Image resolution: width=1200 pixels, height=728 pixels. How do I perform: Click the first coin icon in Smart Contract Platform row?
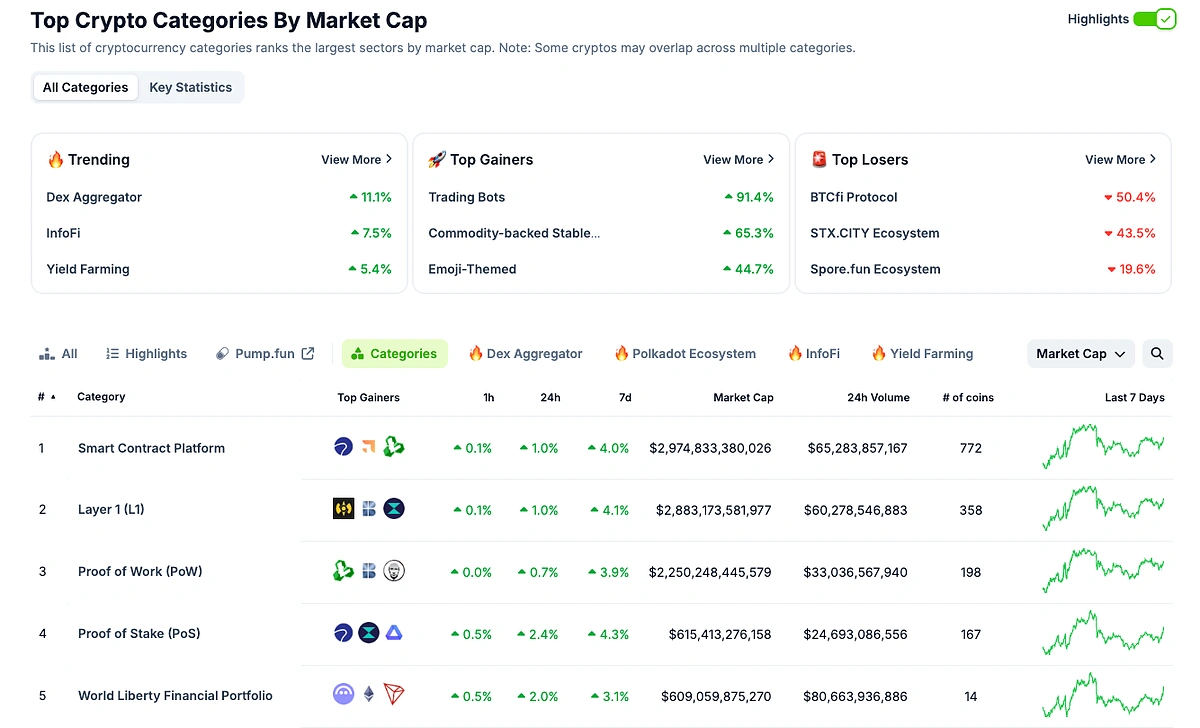343,446
